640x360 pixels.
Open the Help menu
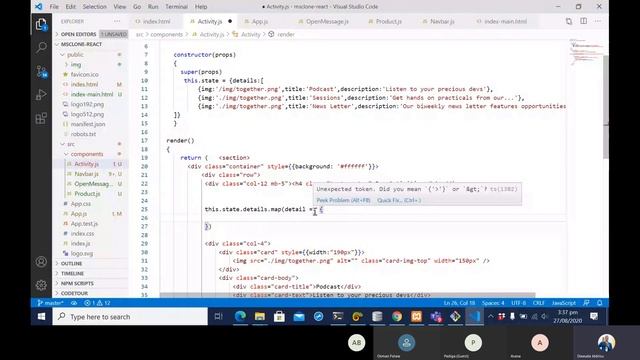(x=201, y=7)
